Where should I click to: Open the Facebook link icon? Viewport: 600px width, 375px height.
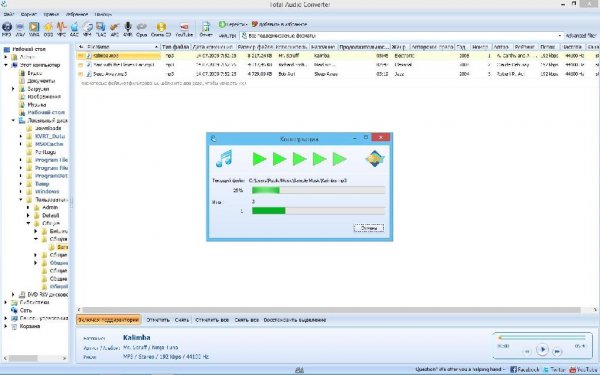tap(514, 370)
